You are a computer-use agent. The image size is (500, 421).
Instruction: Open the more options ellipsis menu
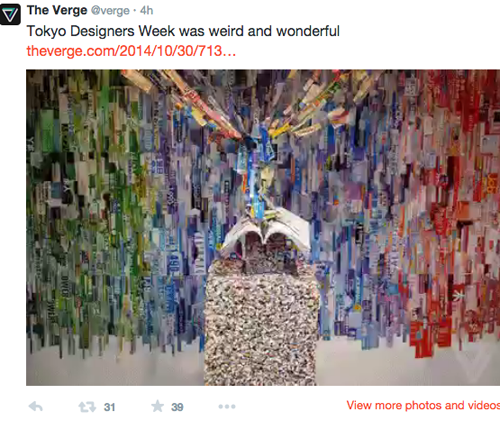(227, 406)
